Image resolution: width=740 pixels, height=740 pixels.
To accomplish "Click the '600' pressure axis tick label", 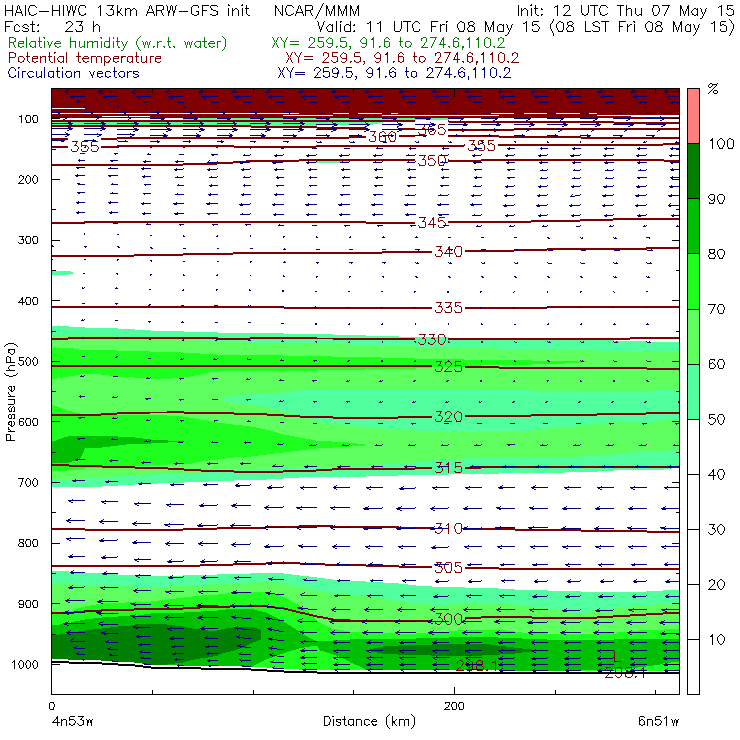I will coord(28,422).
